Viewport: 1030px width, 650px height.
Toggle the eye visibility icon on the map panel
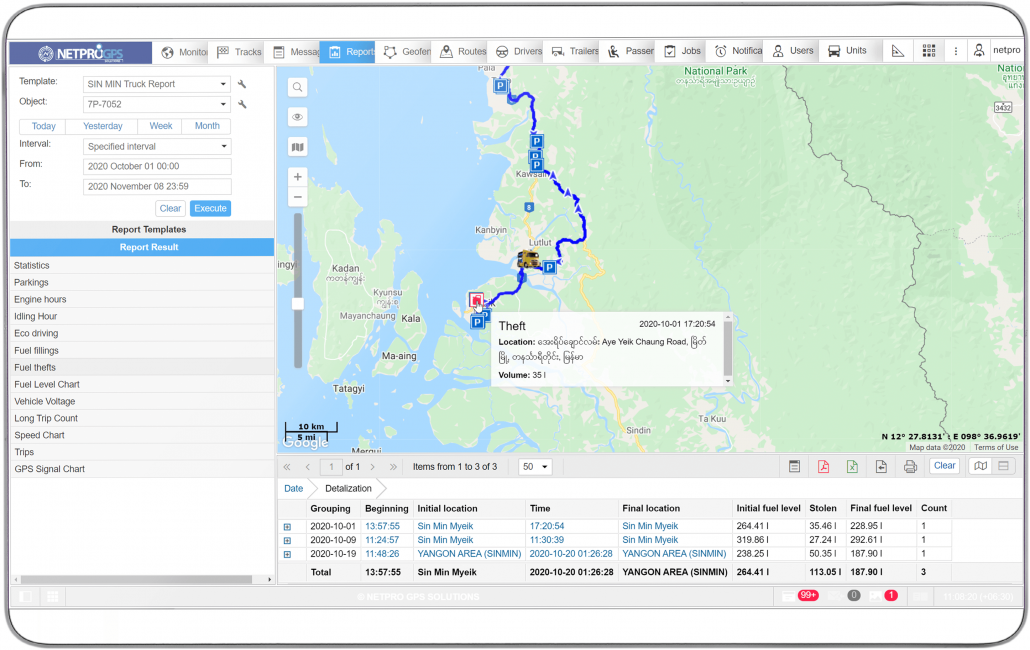pyautogui.click(x=296, y=116)
